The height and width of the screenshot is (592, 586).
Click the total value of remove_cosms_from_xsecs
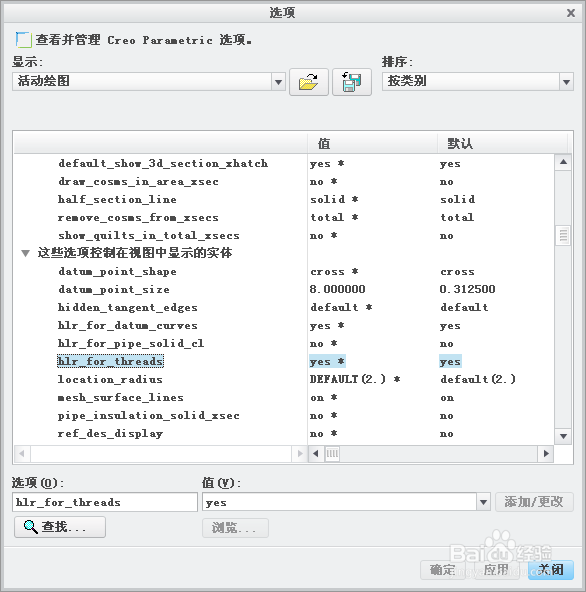pos(334,217)
